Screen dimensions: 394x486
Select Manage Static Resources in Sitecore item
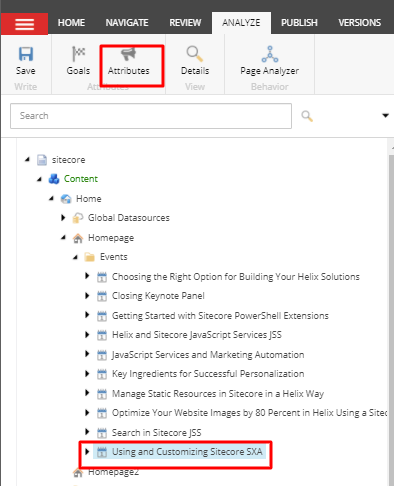pyautogui.click(x=218, y=394)
